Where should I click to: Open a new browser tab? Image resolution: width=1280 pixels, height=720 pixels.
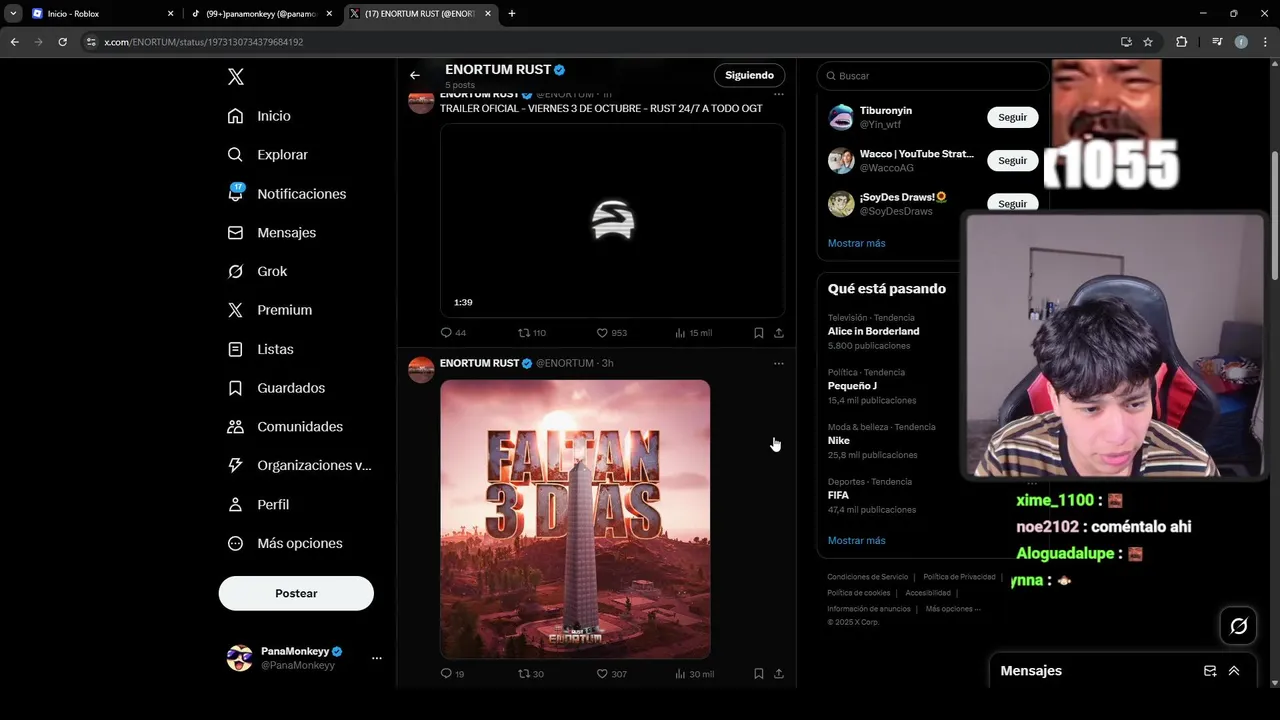click(512, 14)
